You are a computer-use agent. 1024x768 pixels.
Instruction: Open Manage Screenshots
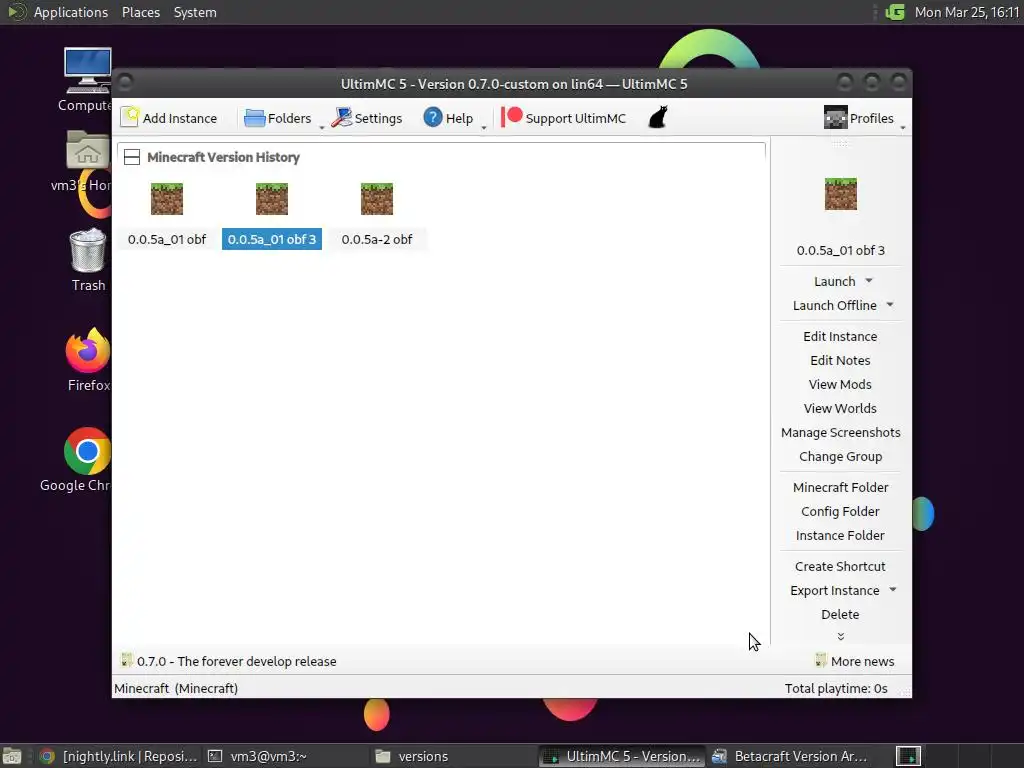tap(840, 432)
